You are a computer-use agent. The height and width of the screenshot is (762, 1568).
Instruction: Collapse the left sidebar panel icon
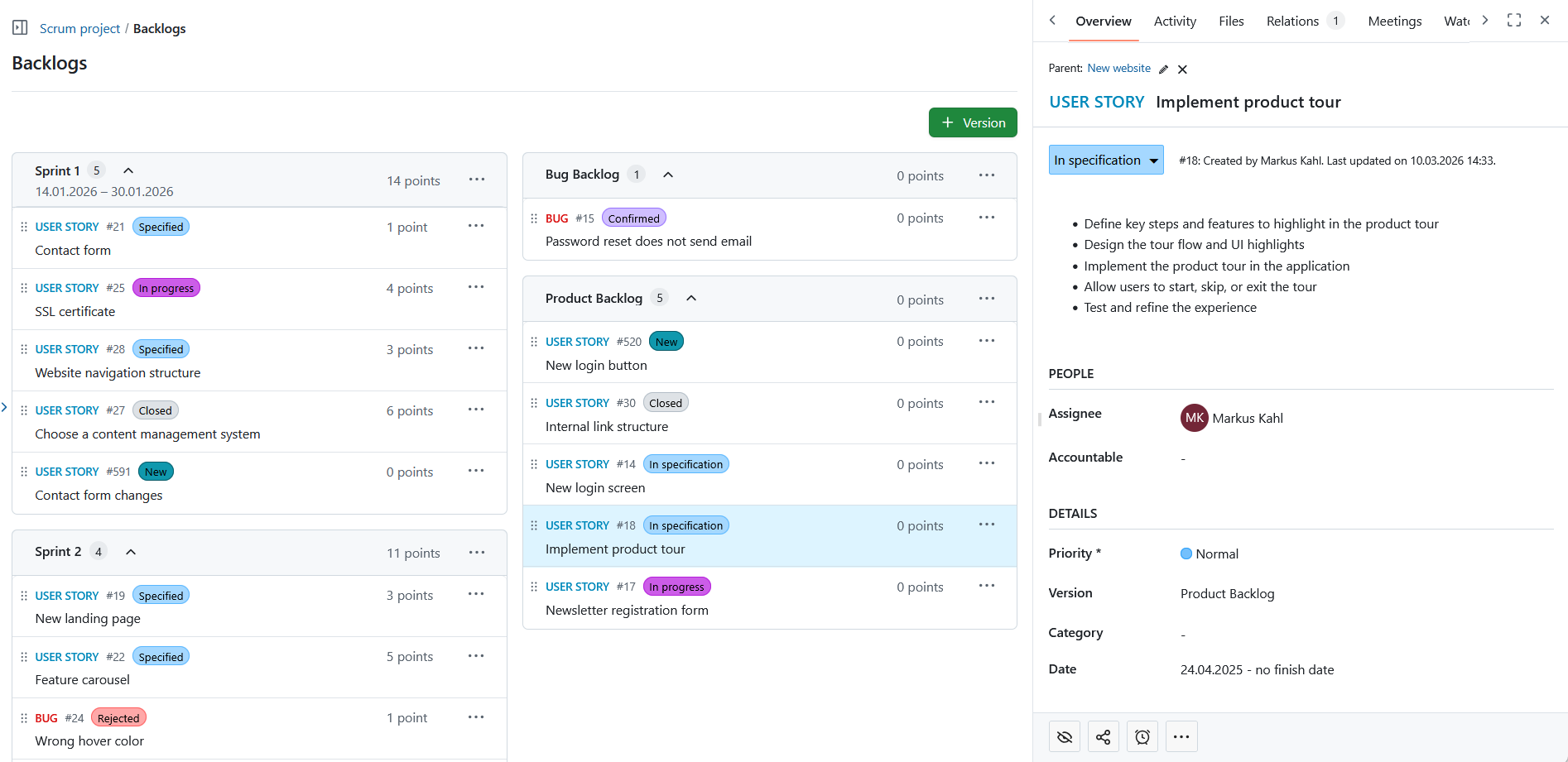point(18,26)
